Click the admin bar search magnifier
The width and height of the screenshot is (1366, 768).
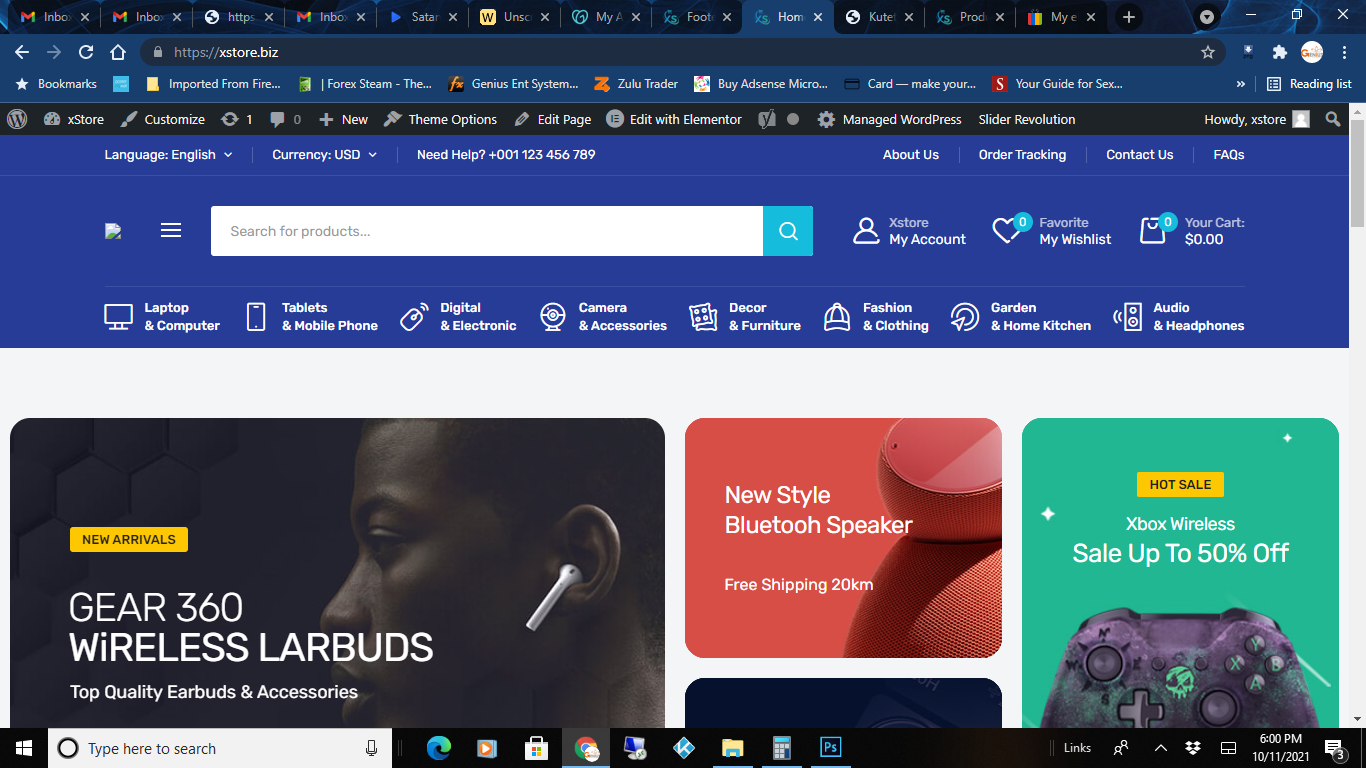(1333, 119)
